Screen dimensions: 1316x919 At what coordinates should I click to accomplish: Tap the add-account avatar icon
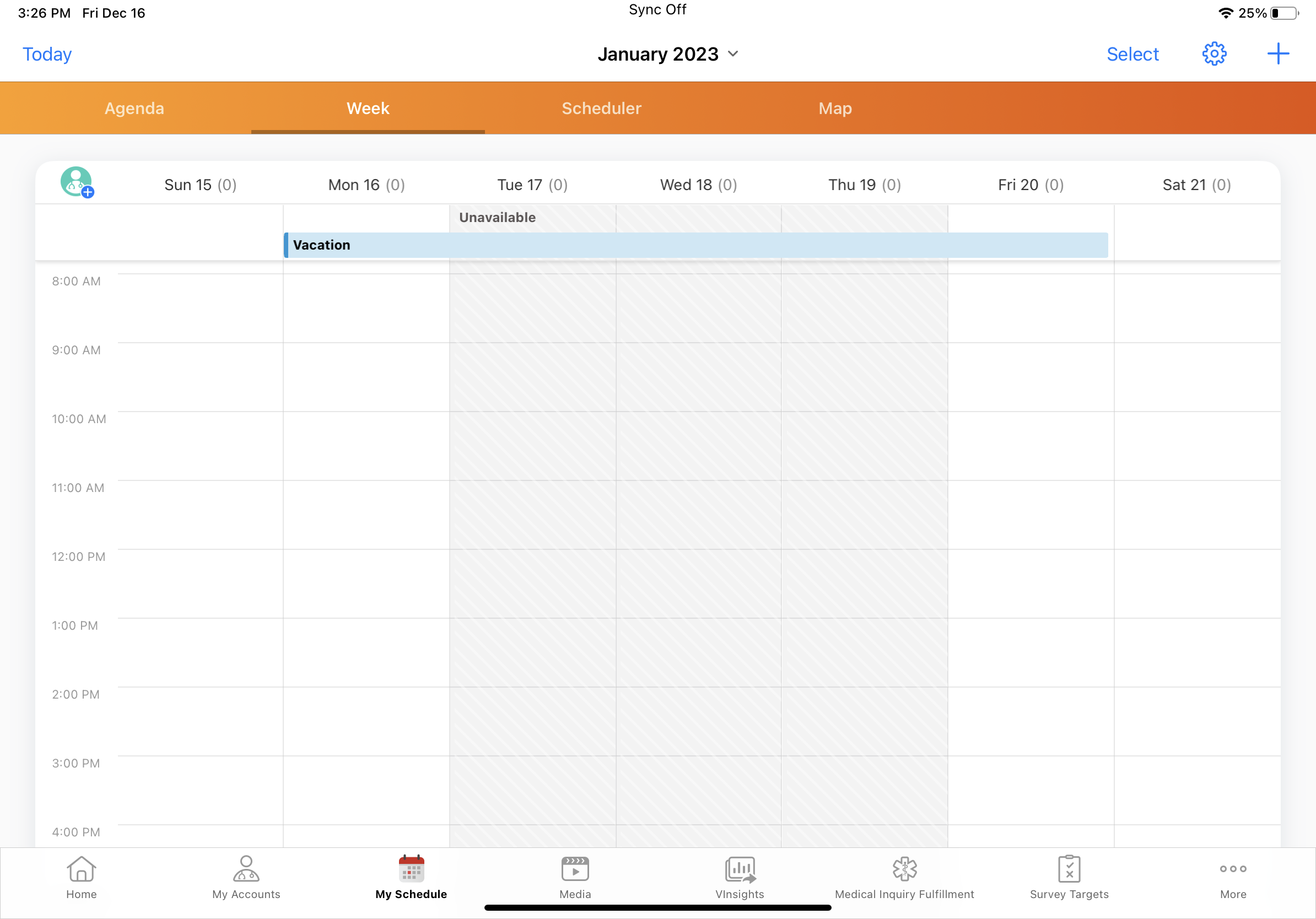(x=77, y=182)
